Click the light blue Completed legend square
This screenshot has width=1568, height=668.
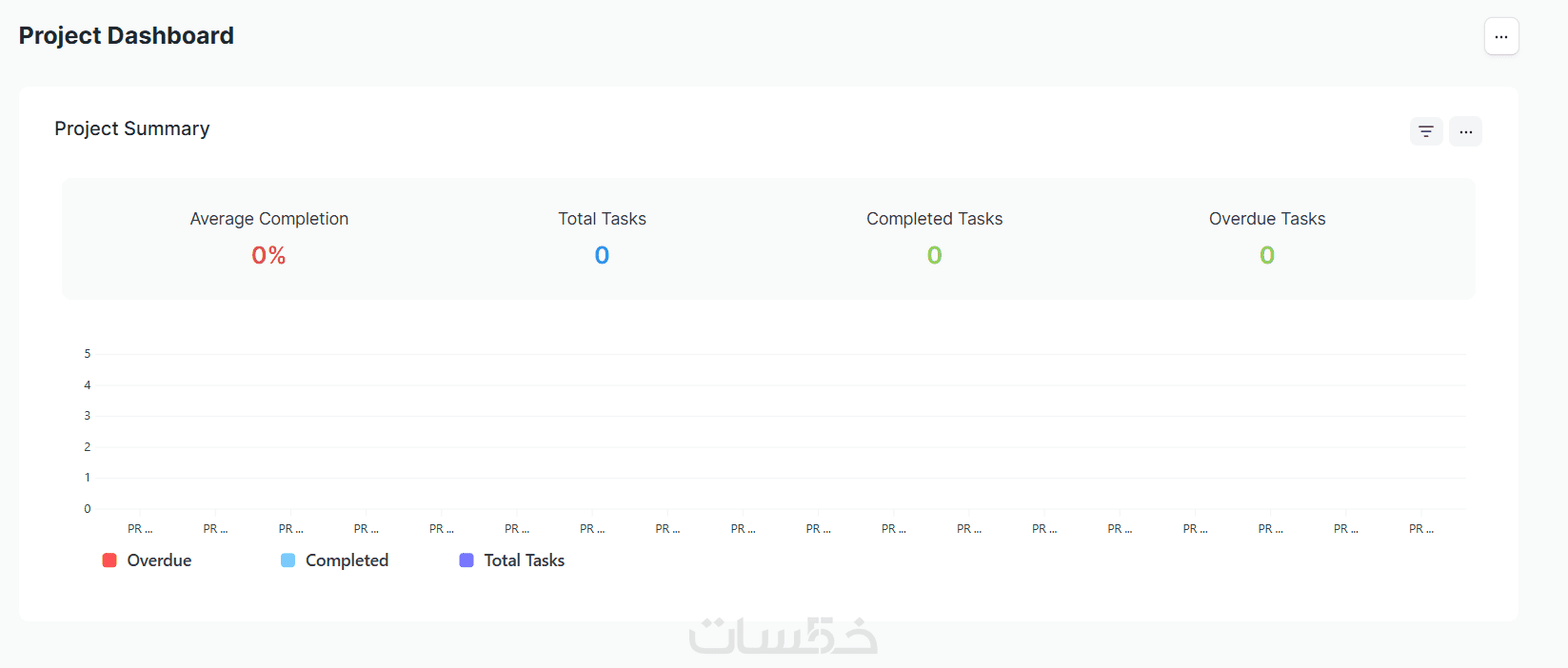[288, 560]
